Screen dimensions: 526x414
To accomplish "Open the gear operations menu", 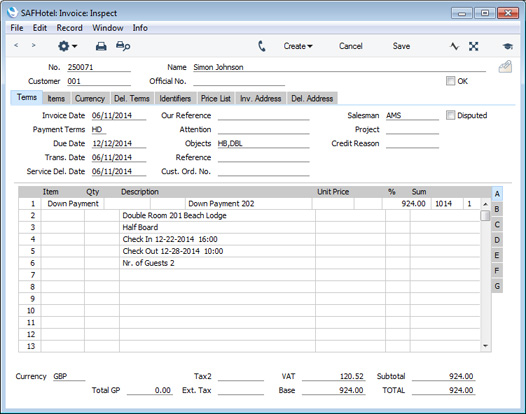I will 67,46.
